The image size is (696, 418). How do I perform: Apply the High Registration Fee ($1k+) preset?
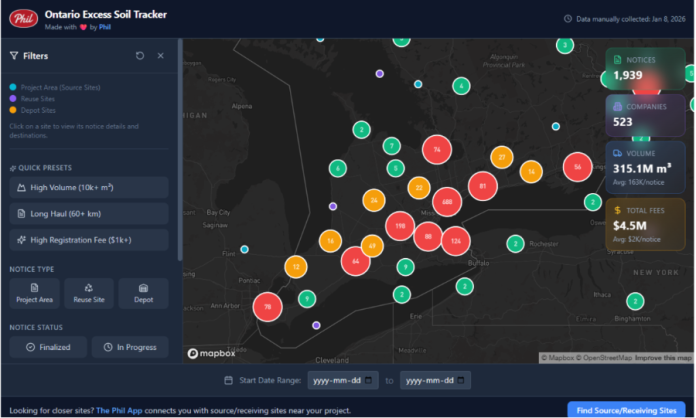coord(89,240)
